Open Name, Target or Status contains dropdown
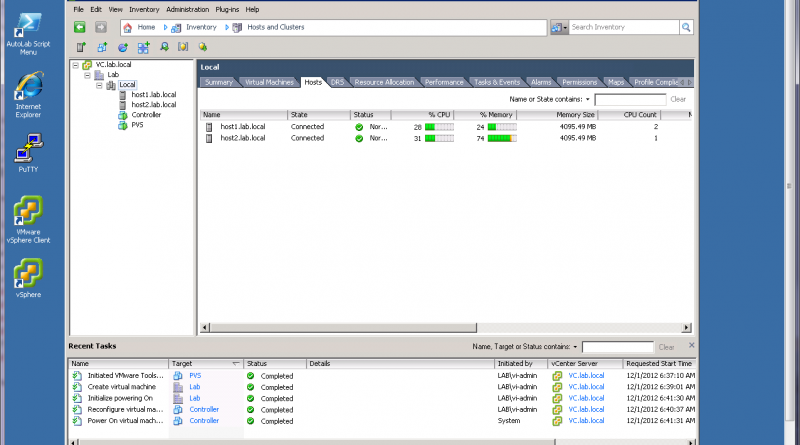This screenshot has width=800, height=445. tap(575, 347)
